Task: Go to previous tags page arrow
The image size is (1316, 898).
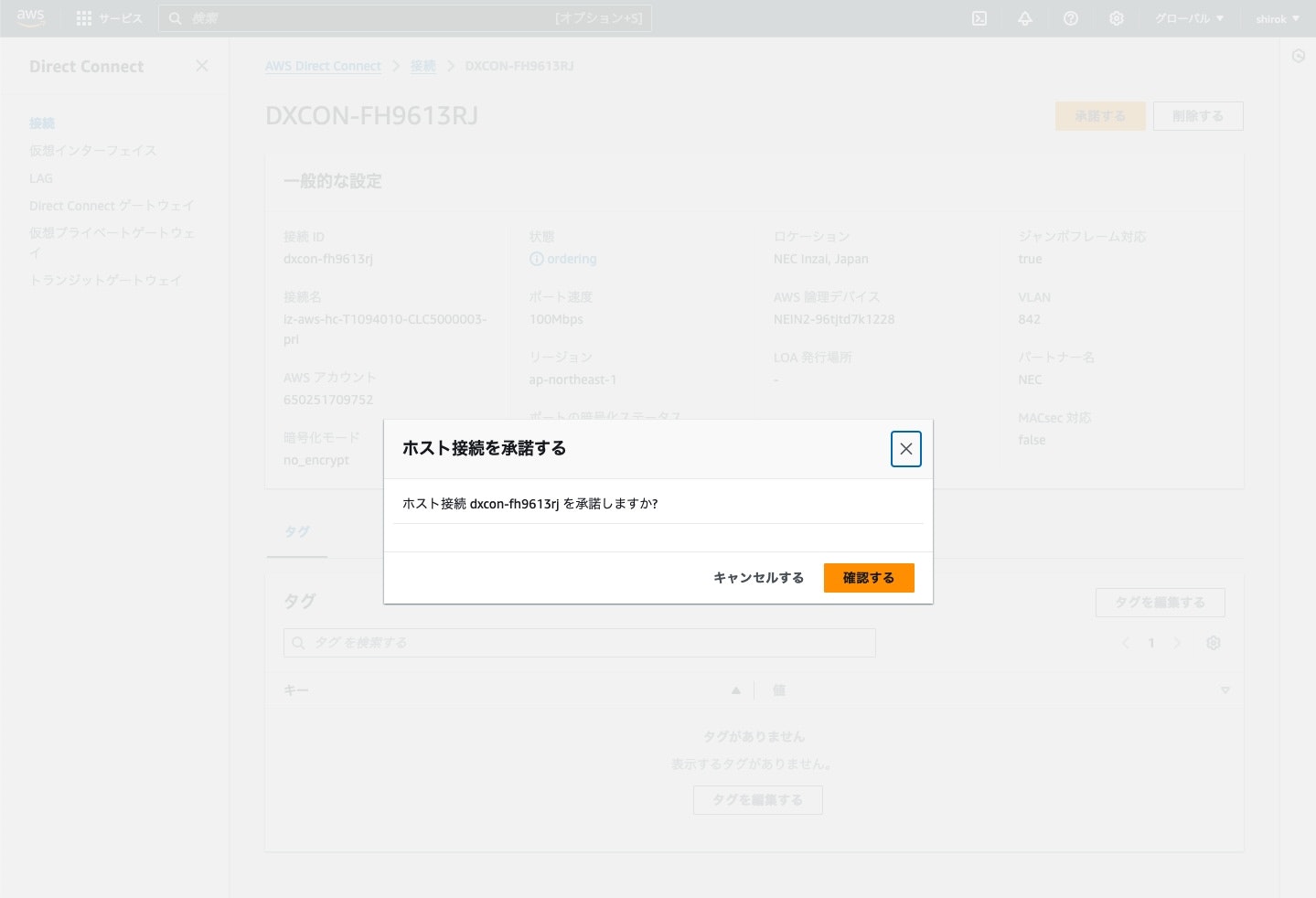Action: pyautogui.click(x=1126, y=643)
